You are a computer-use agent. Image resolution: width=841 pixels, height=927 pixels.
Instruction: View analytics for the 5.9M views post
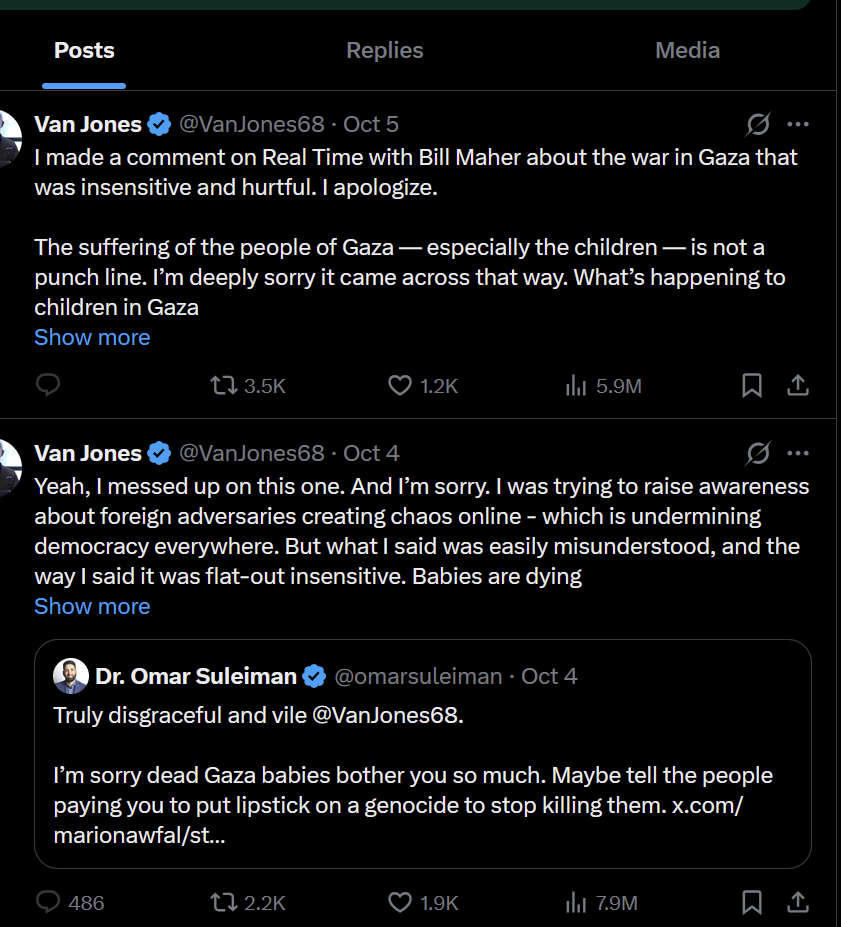(x=576, y=385)
